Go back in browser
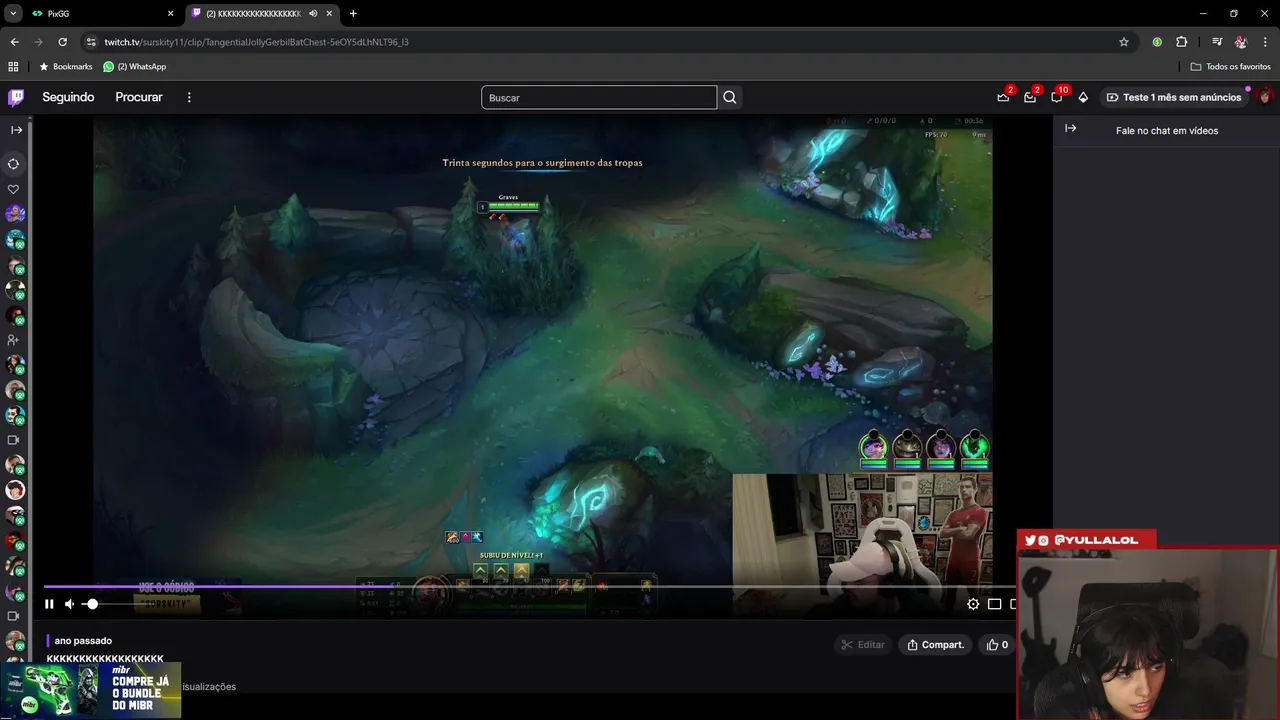1280x720 pixels. point(14,42)
